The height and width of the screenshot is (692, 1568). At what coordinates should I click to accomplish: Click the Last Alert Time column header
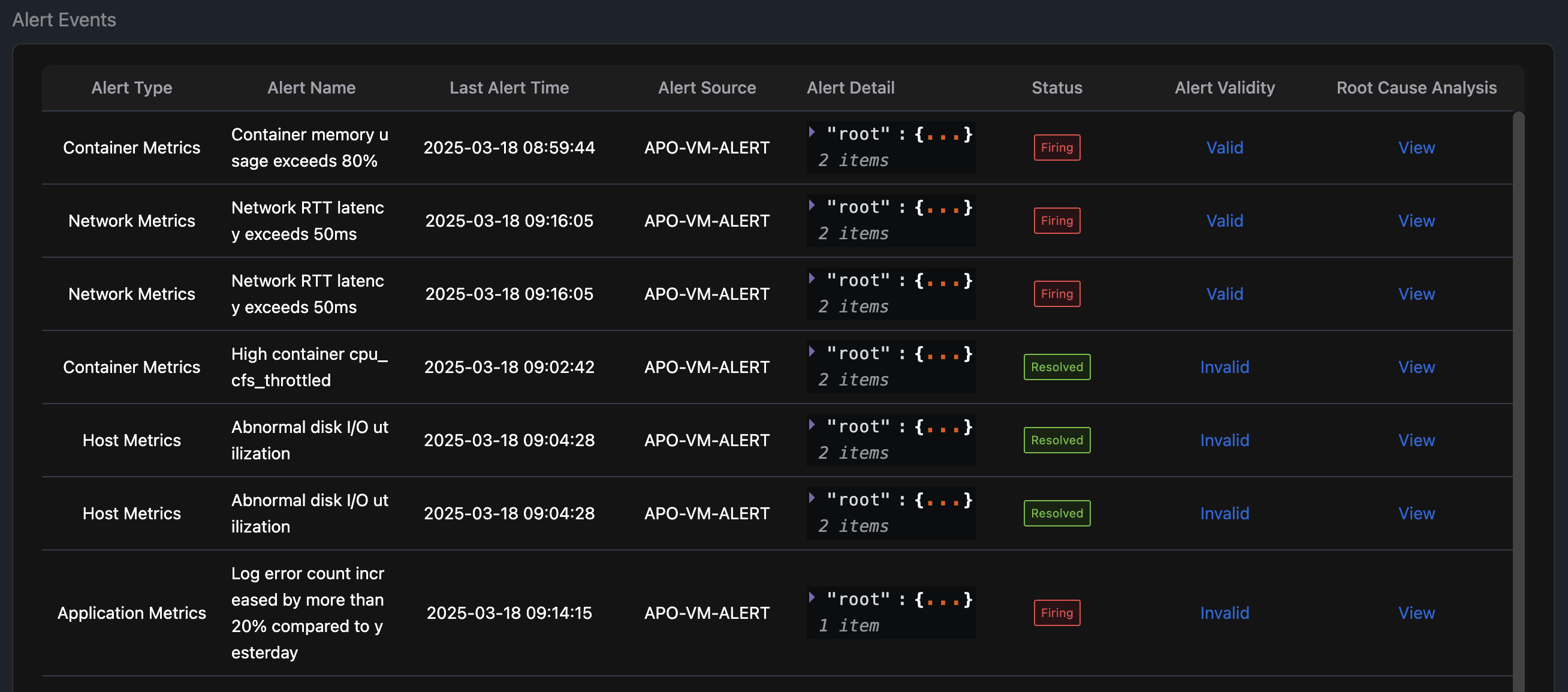pyautogui.click(x=509, y=88)
